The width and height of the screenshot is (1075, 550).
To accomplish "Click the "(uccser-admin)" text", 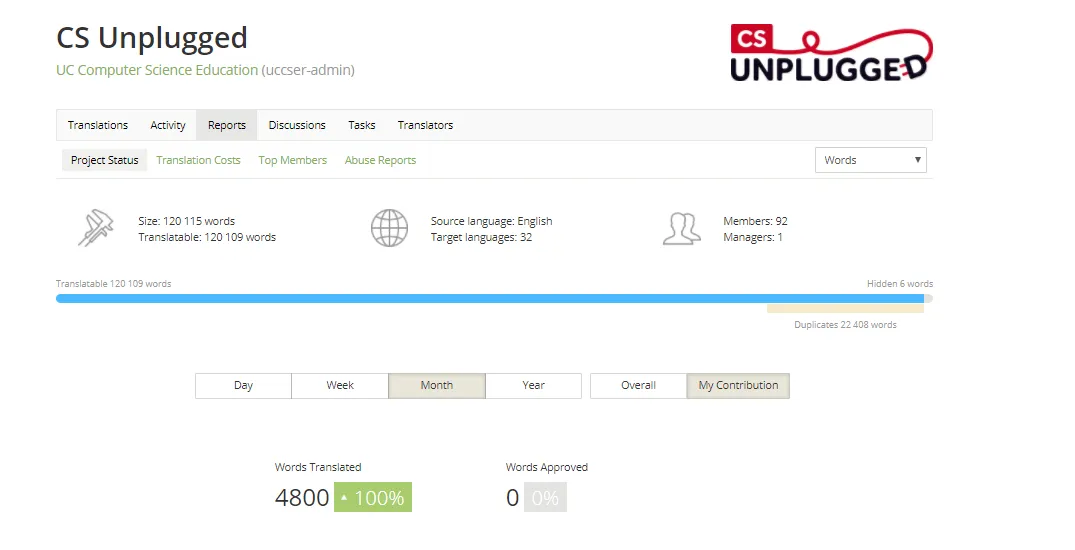I will tap(308, 70).
